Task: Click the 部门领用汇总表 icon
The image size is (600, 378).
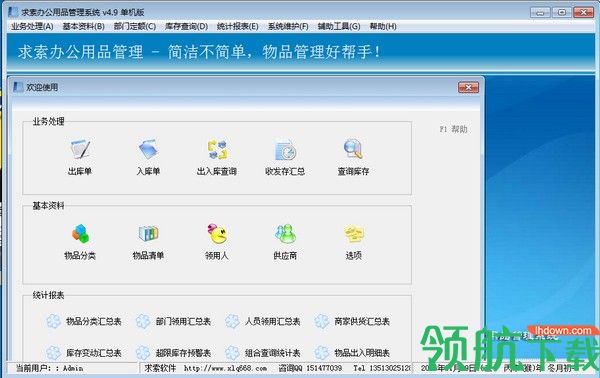Action: (x=143, y=321)
